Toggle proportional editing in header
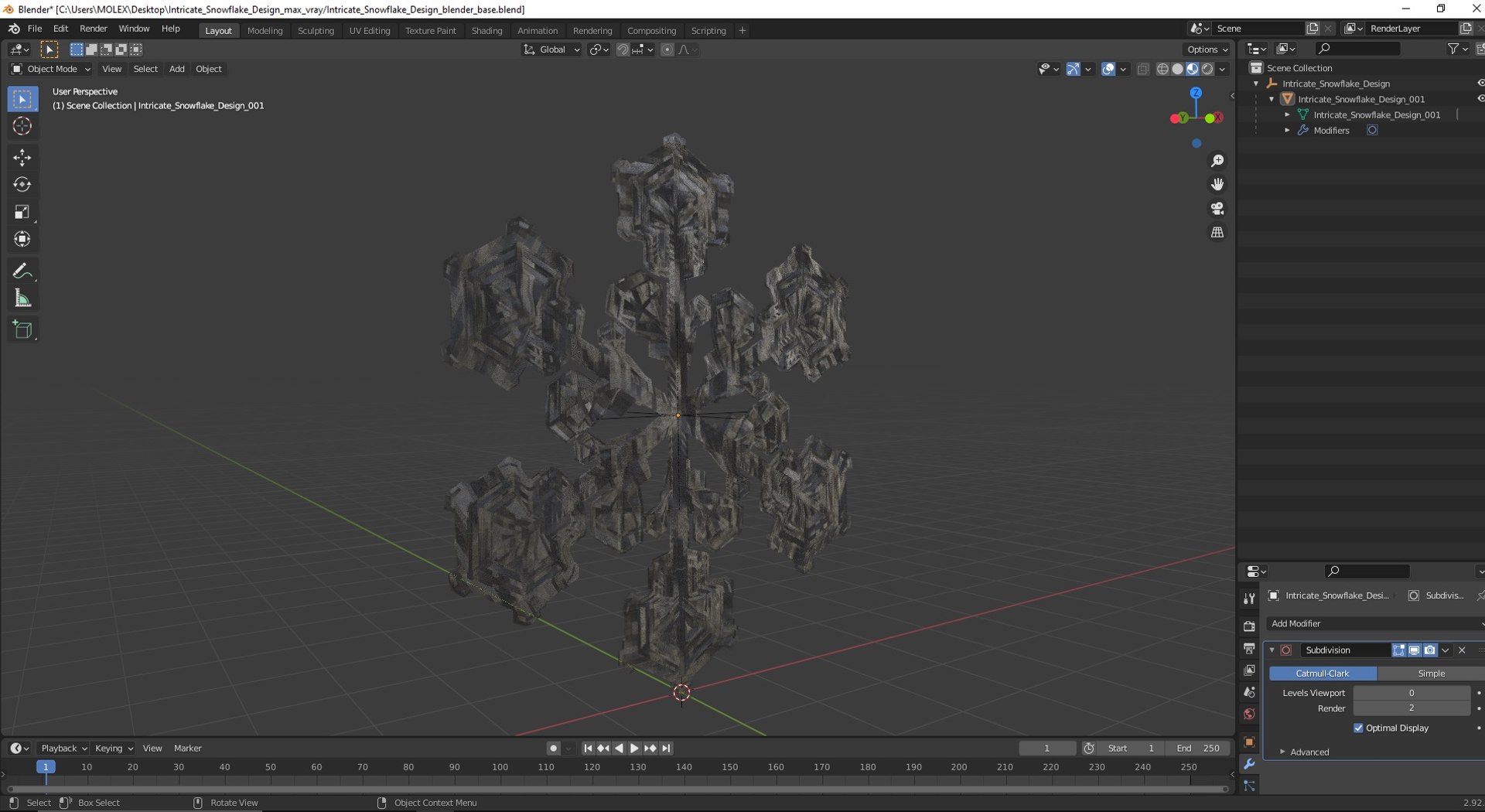 pyautogui.click(x=667, y=49)
